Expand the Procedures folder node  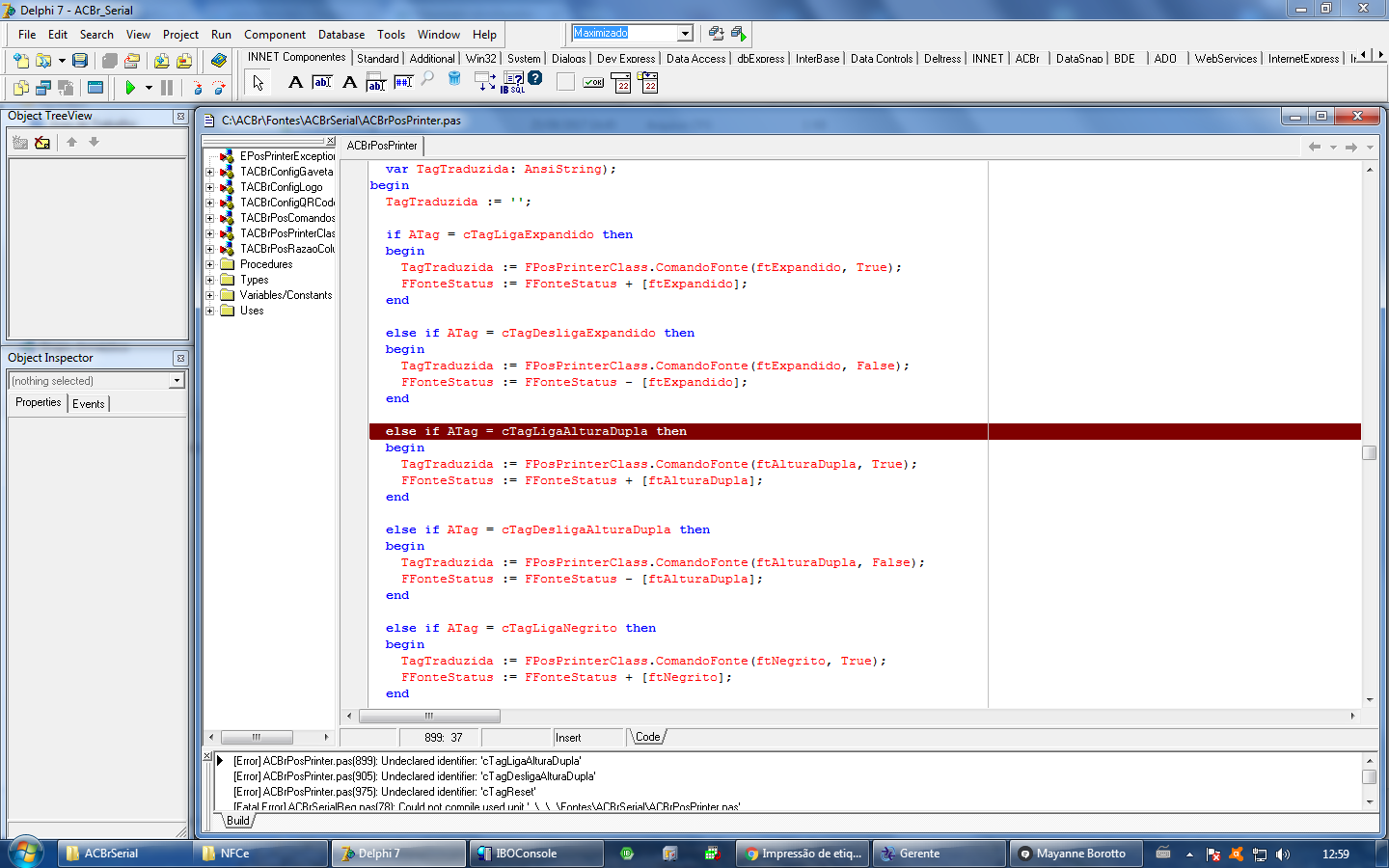point(209,264)
